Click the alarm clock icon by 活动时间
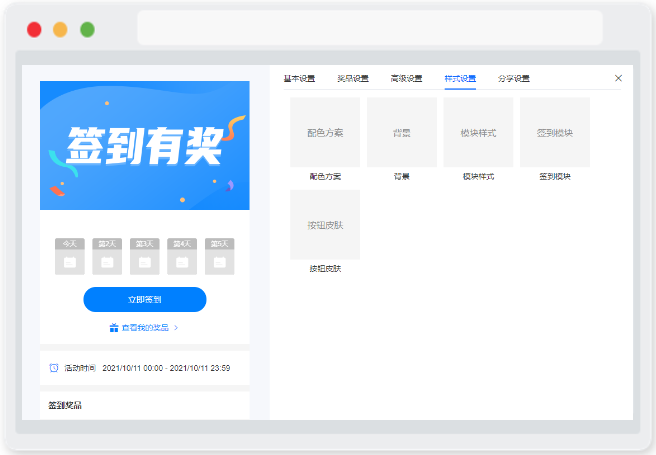Image resolution: width=656 pixels, height=455 pixels. (54, 368)
